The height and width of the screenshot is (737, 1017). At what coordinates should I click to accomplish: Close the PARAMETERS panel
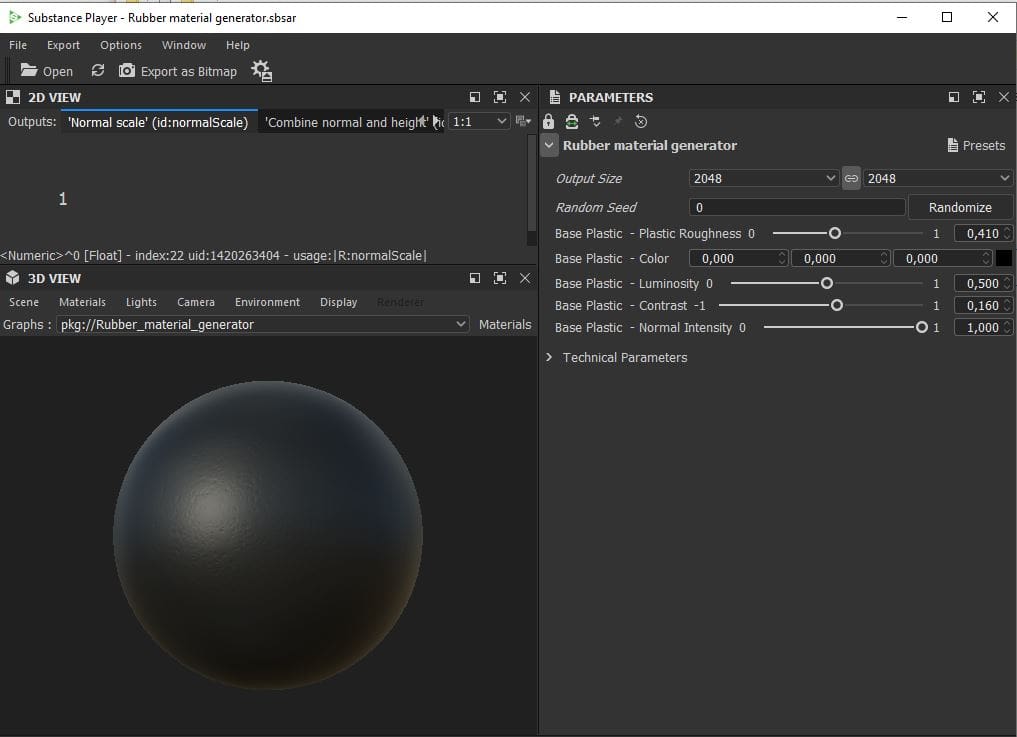tap(1003, 97)
